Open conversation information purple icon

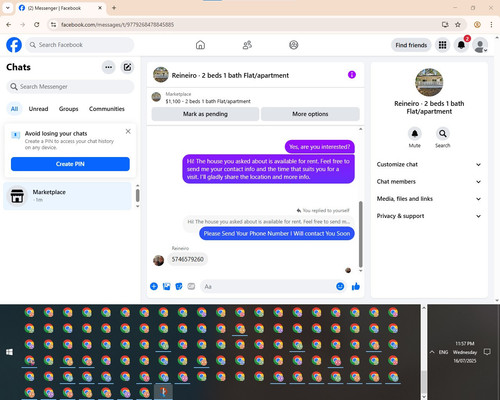[x=352, y=75]
